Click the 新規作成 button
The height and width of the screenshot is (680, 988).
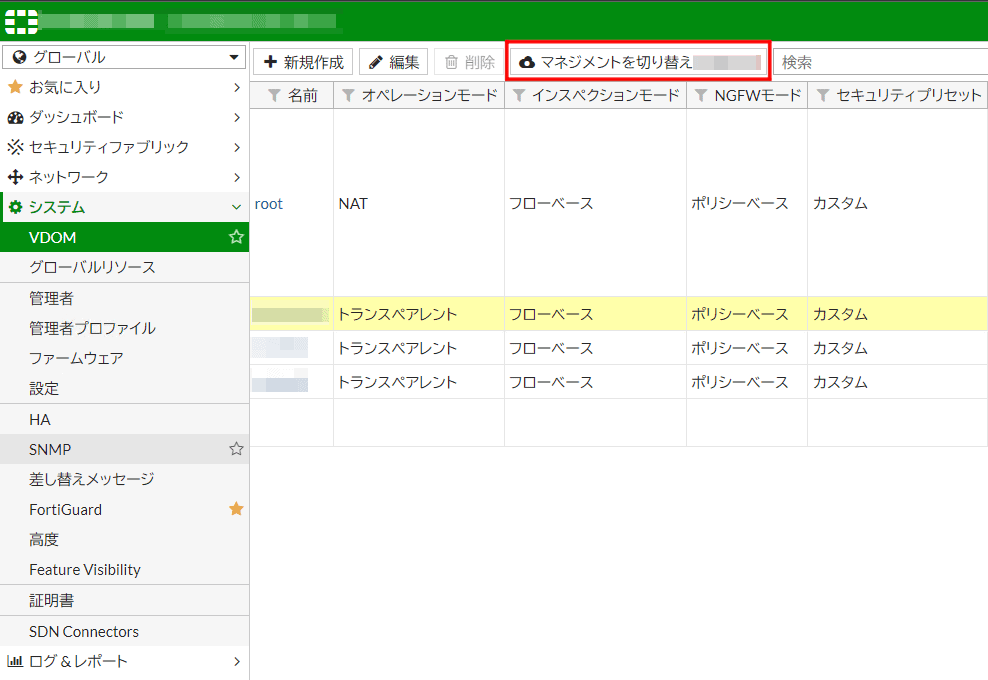[x=303, y=62]
